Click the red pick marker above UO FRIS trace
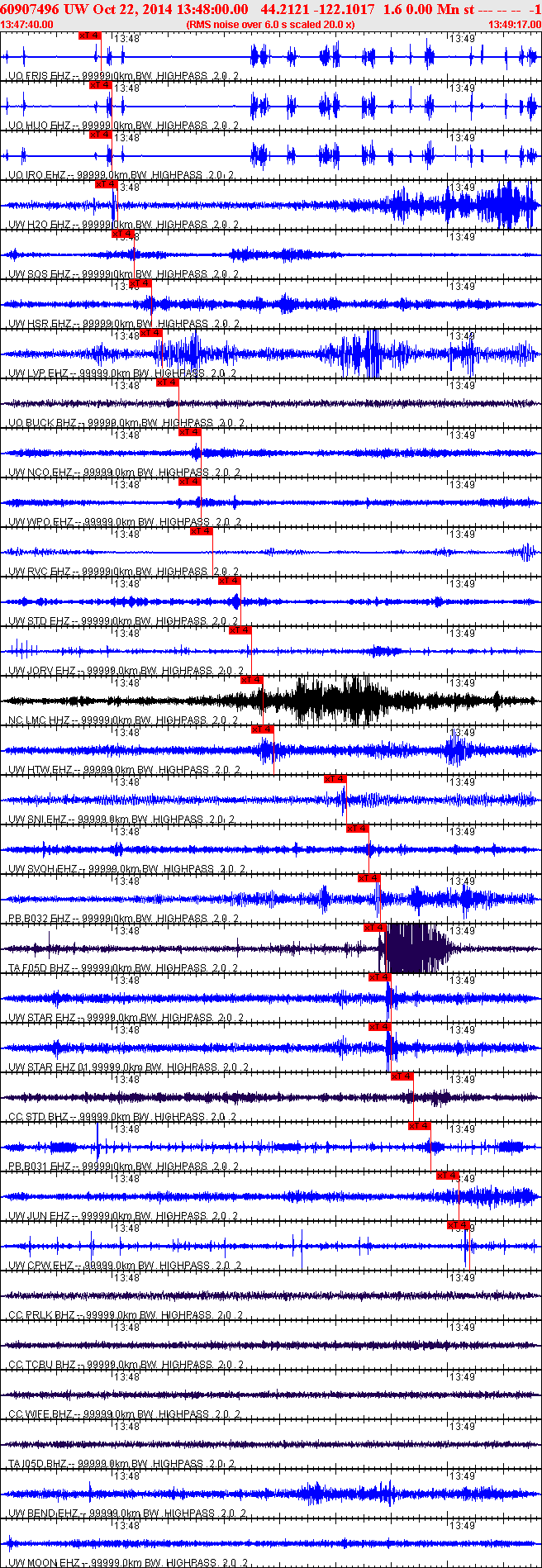Screen dimensions: 542x1568 pyautogui.click(x=89, y=36)
